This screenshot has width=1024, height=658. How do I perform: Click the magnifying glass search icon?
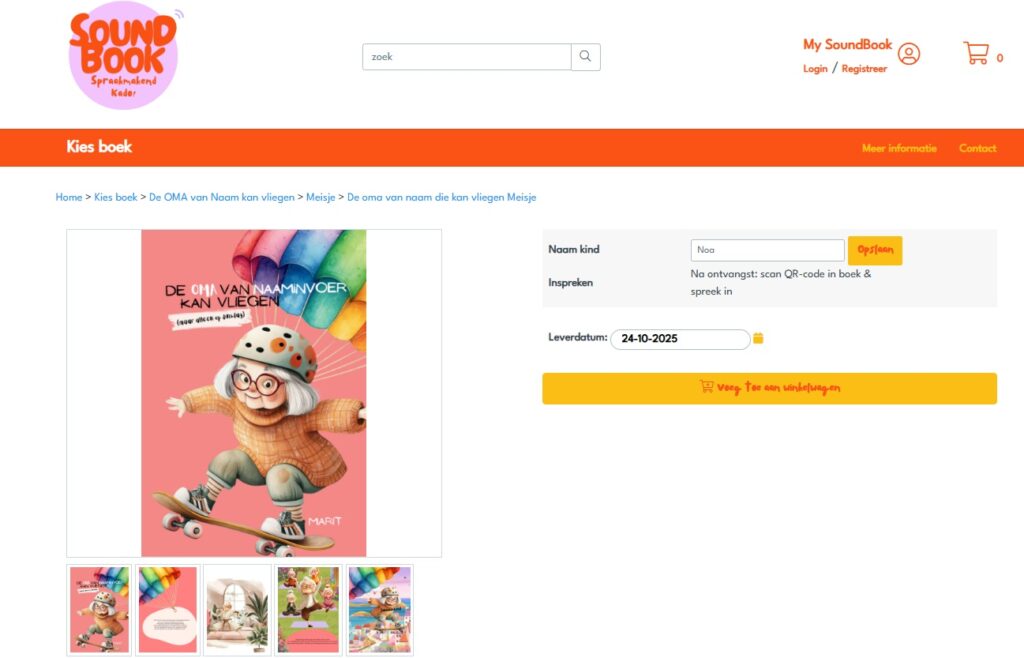coord(586,57)
